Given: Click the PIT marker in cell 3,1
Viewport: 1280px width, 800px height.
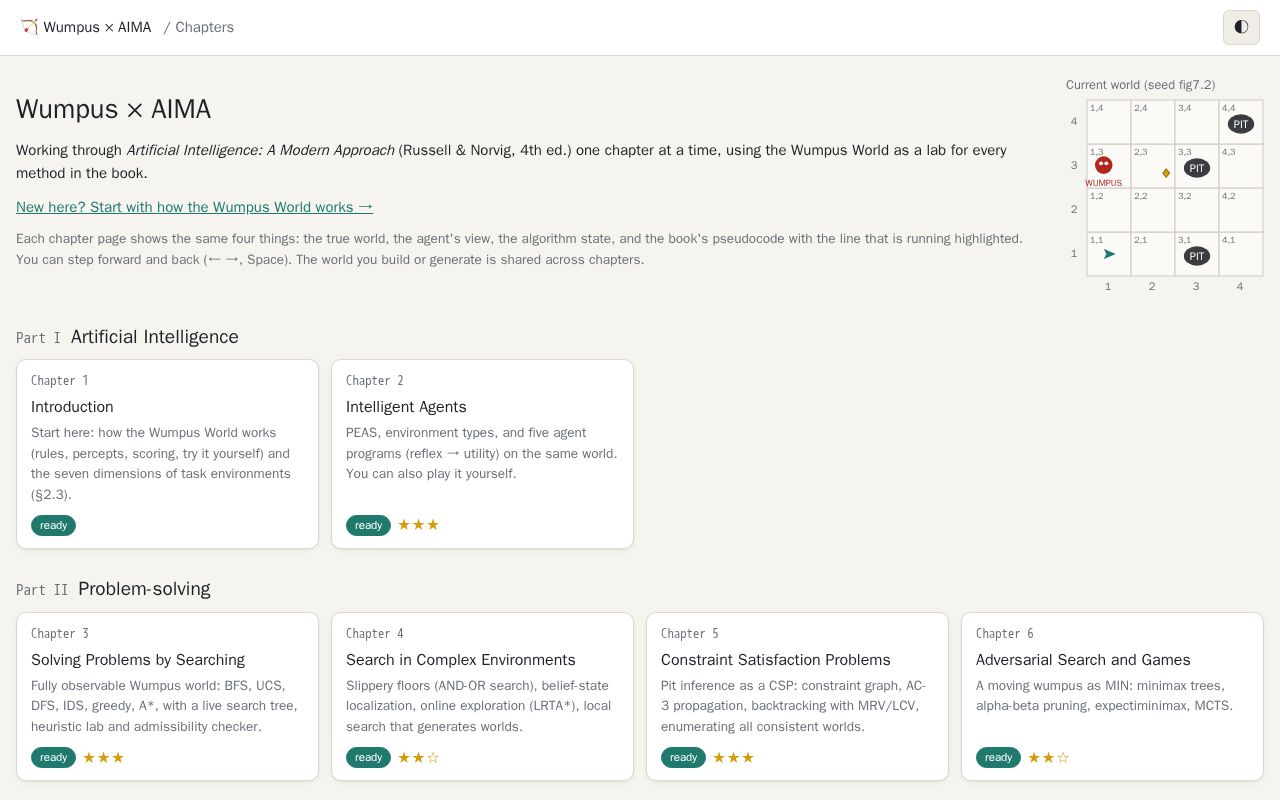Looking at the screenshot, I should point(1197,256).
